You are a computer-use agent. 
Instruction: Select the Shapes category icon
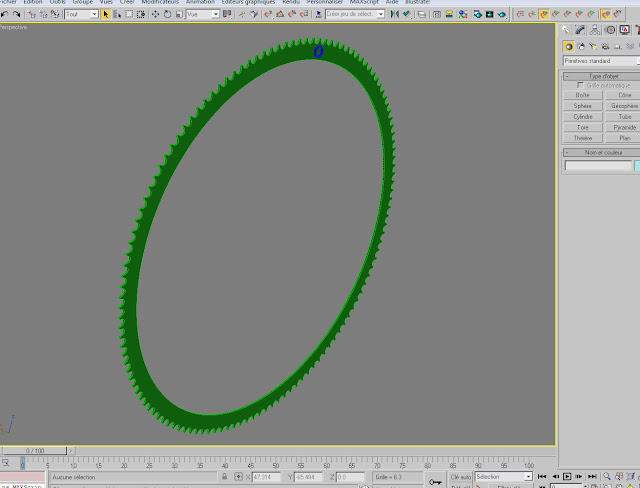581,47
